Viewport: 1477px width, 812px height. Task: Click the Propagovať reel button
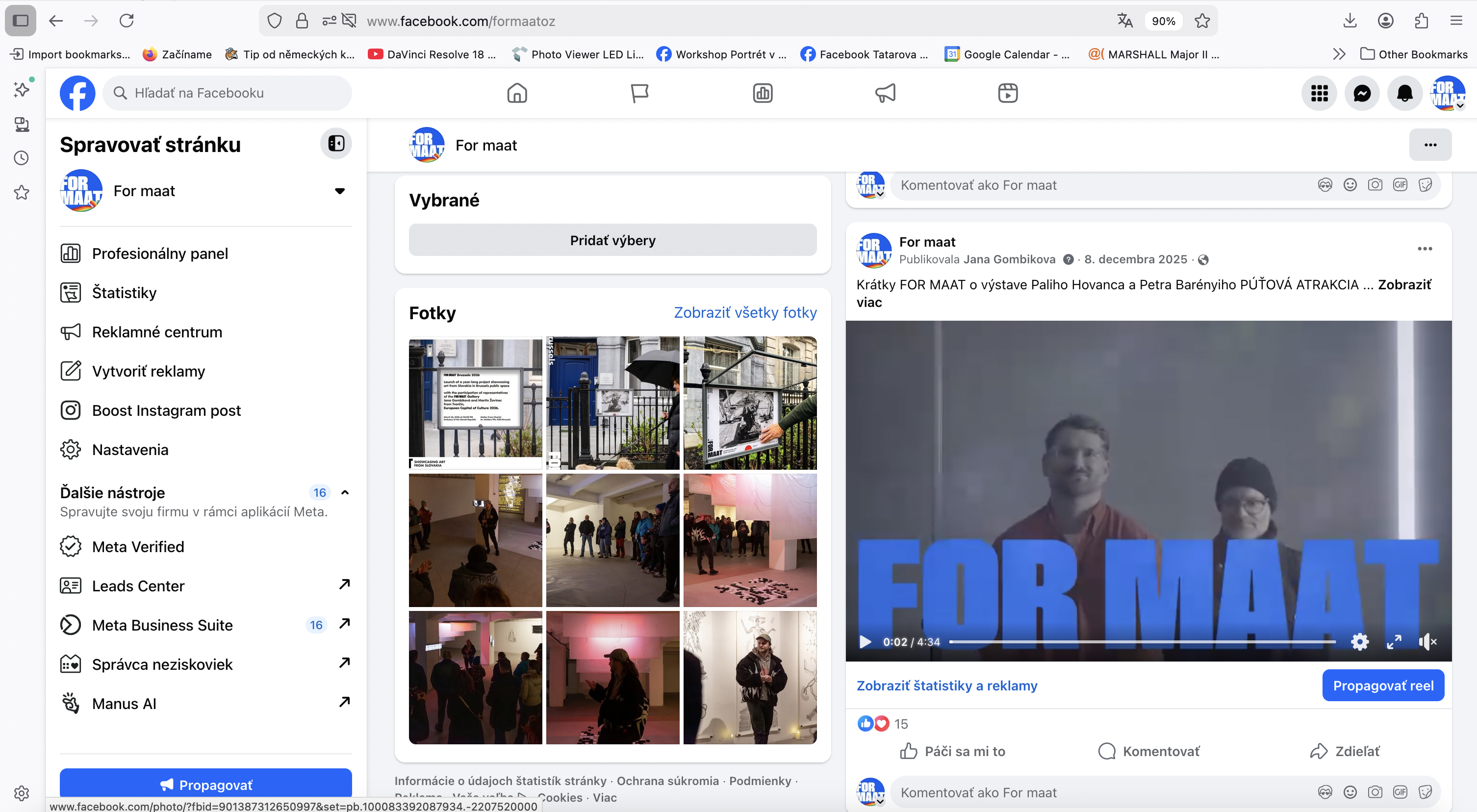(1382, 685)
